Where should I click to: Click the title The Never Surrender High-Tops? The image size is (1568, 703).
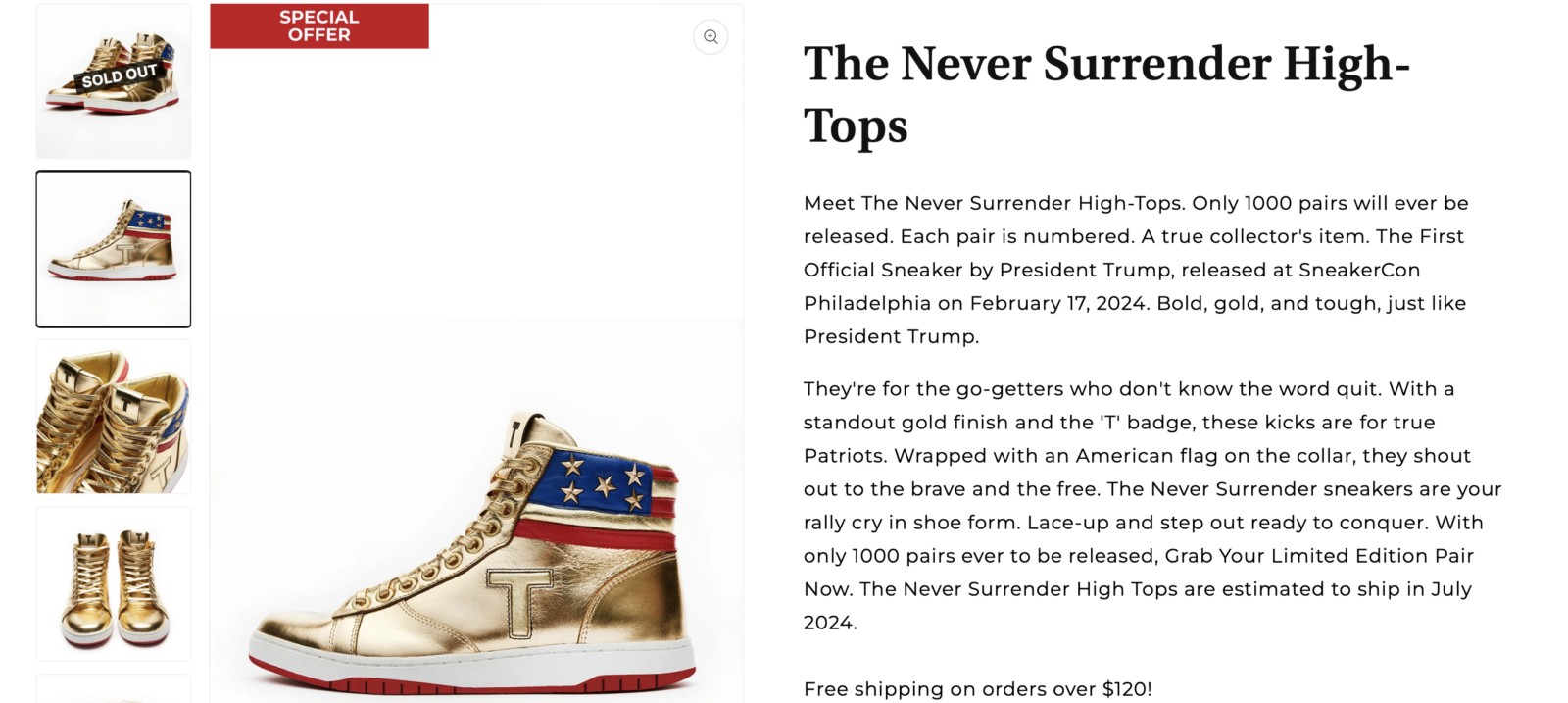[1105, 93]
